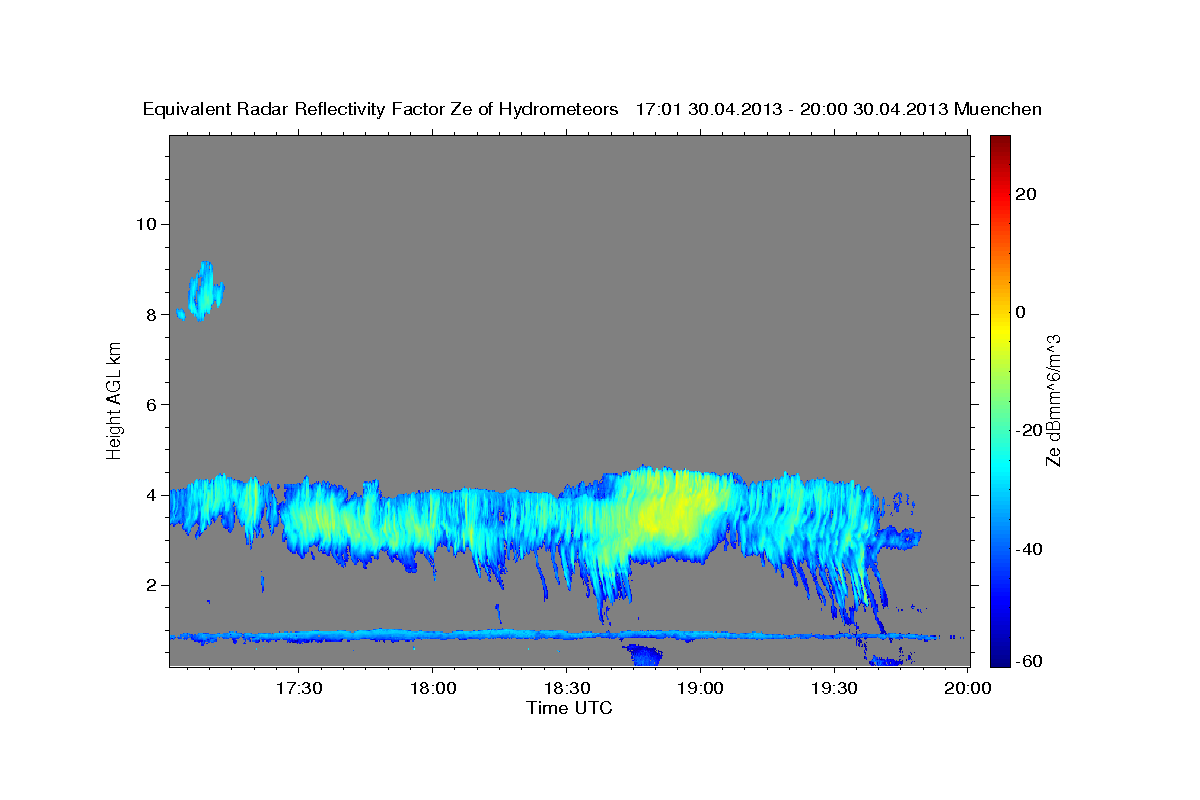Click the height tick label 4

[x=150, y=495]
